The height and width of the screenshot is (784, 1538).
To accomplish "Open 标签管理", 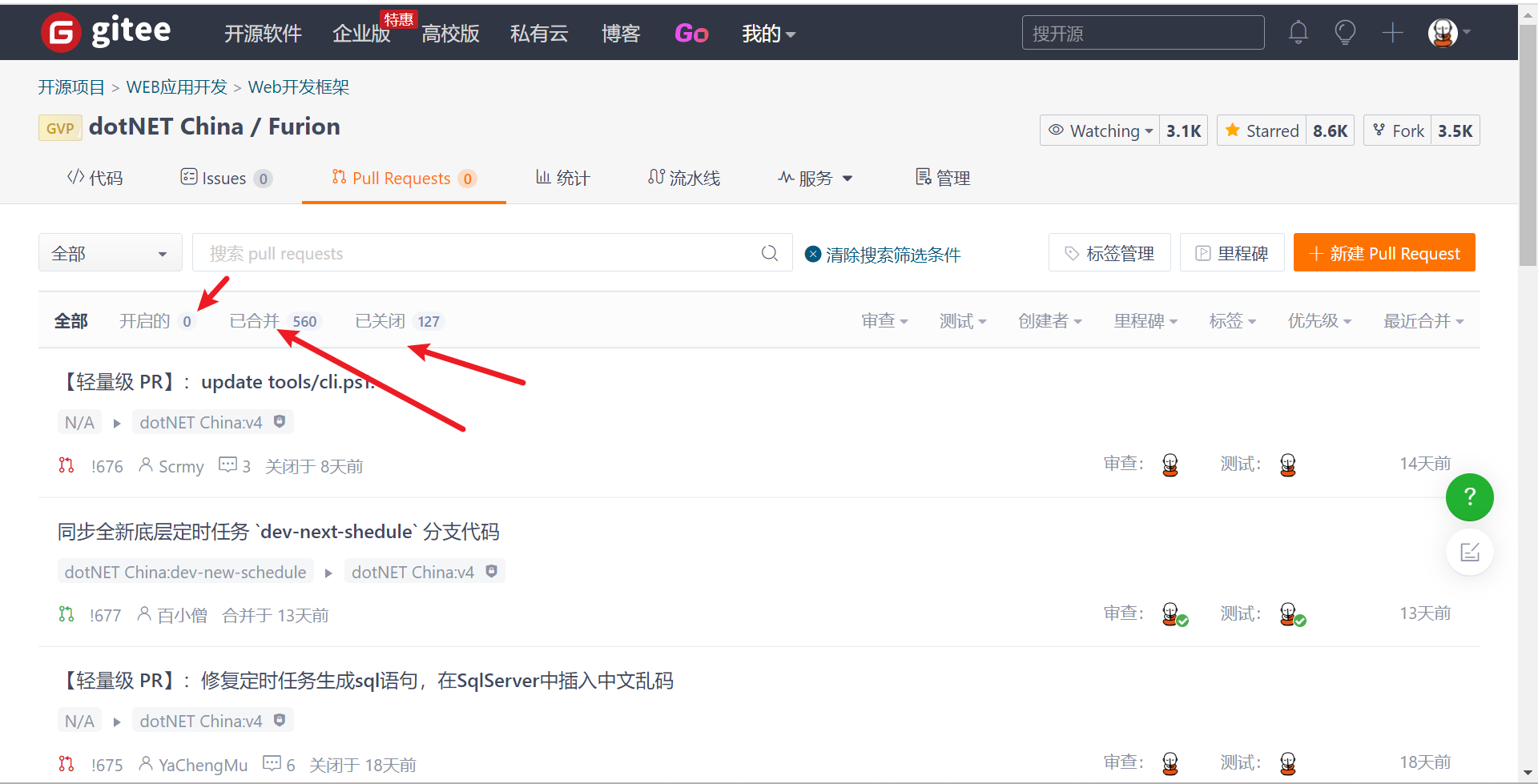I will 1109,253.
